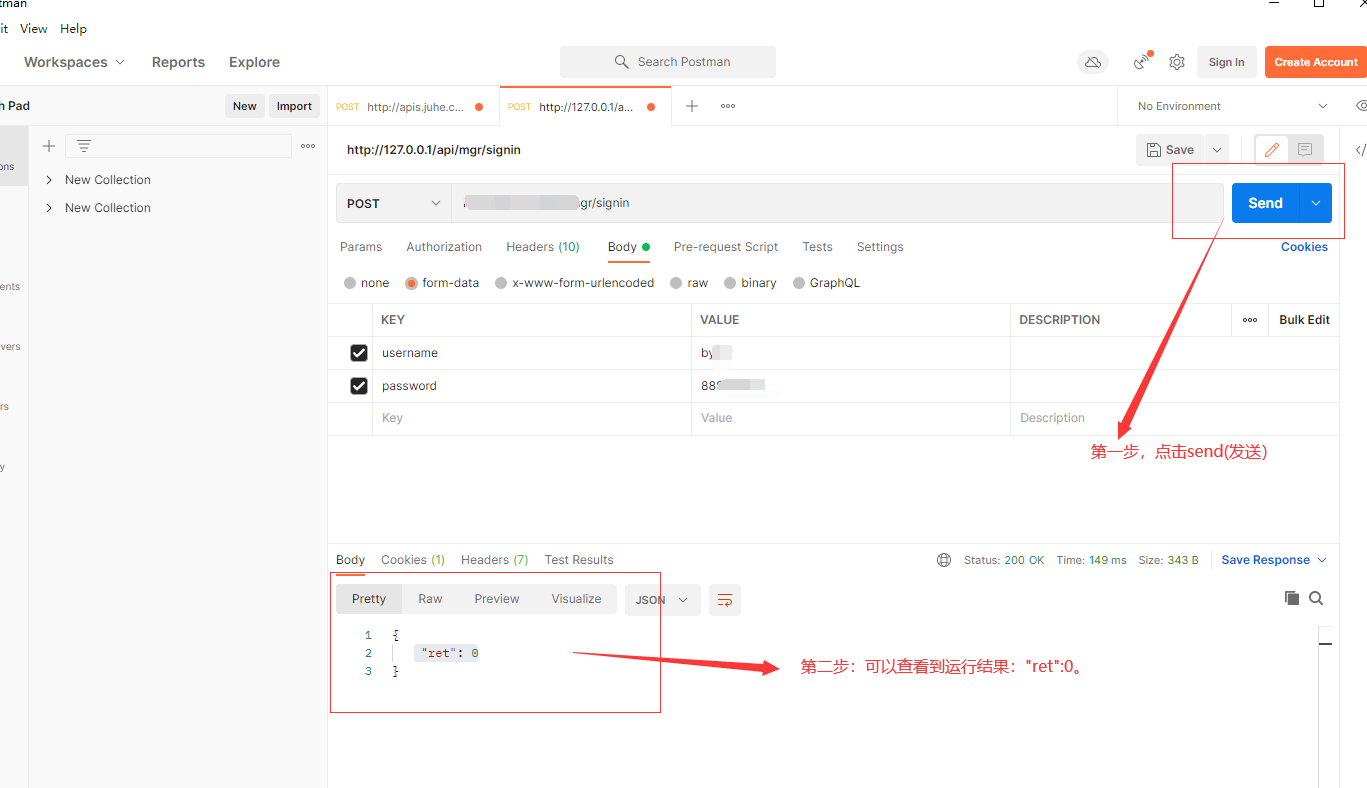Open the comments icon next to pencil
1367x788 pixels.
tap(1305, 150)
